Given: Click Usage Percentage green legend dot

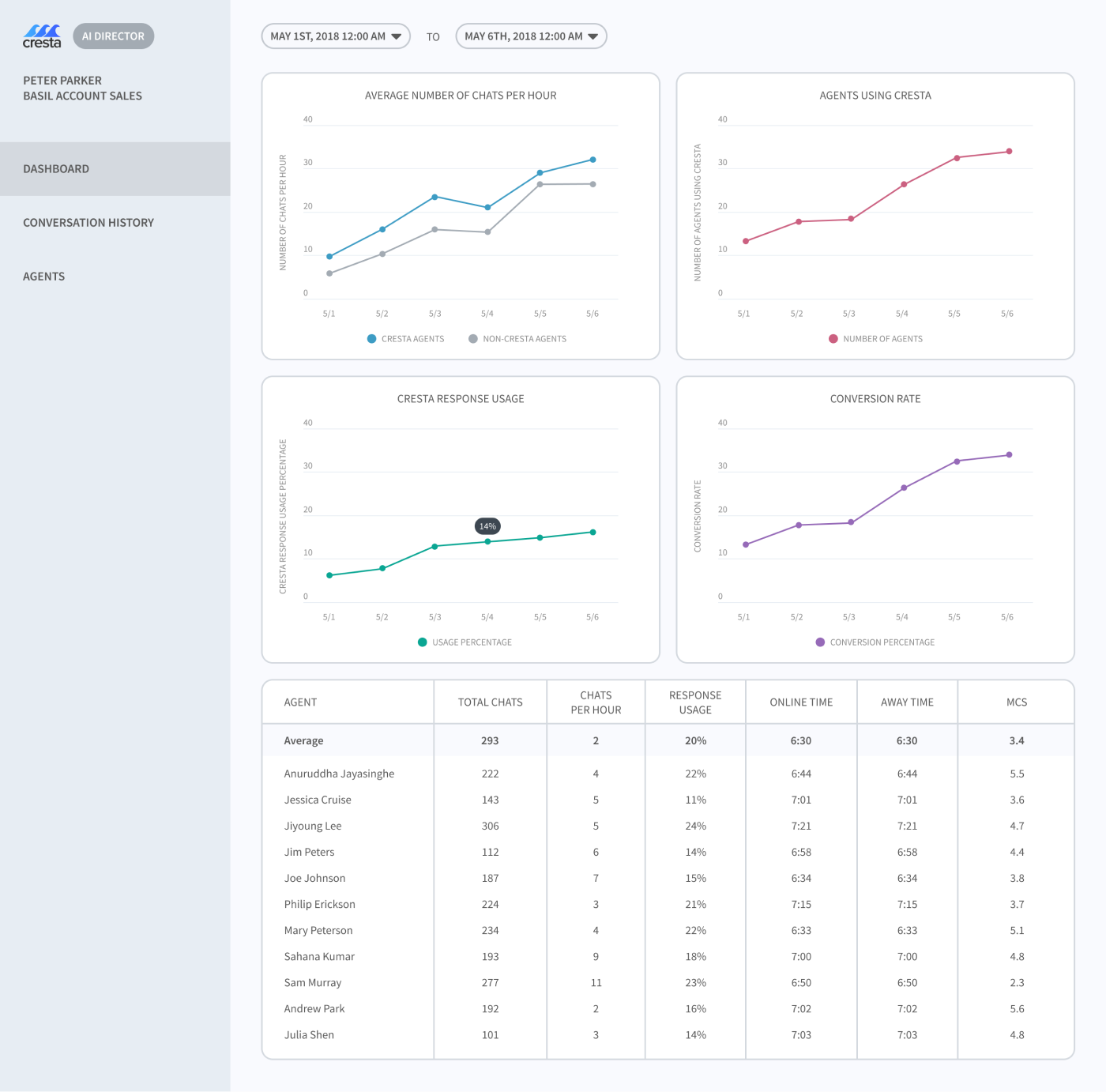Looking at the screenshot, I should [423, 642].
